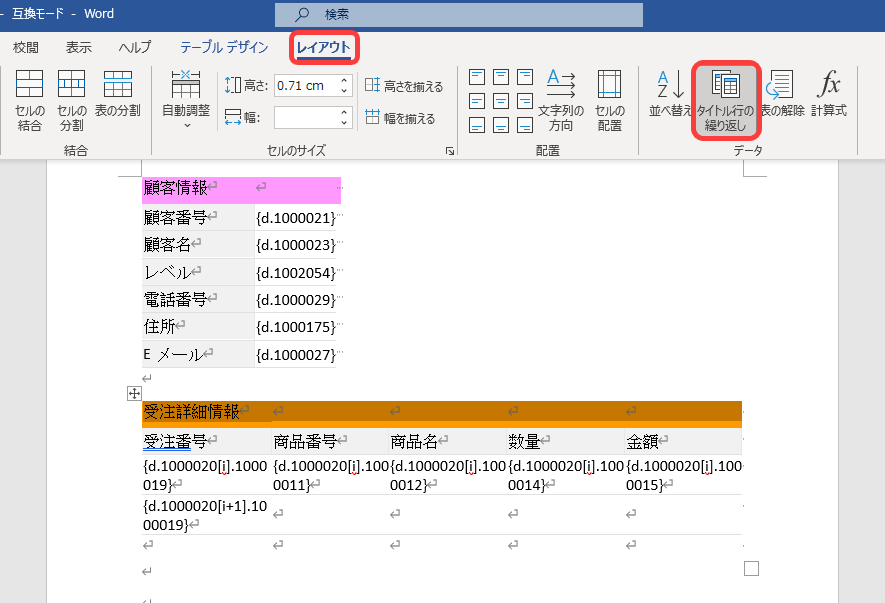The width and height of the screenshot is (885, 603).
Task: Expand the 自動調整 AutoFit dropdown
Action: (x=186, y=102)
